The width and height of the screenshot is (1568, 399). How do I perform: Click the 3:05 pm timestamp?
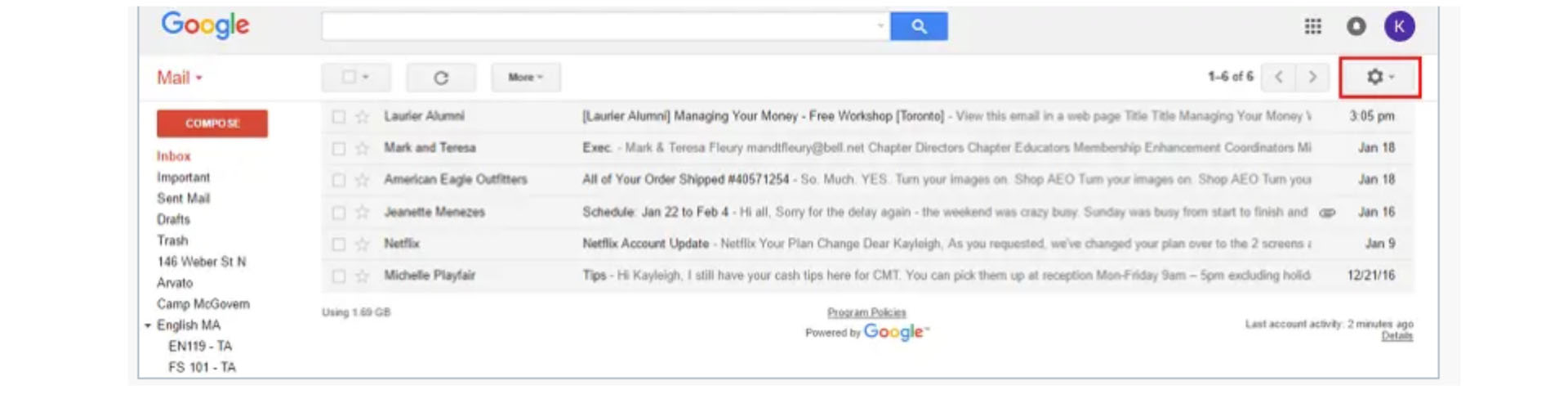click(x=1372, y=116)
